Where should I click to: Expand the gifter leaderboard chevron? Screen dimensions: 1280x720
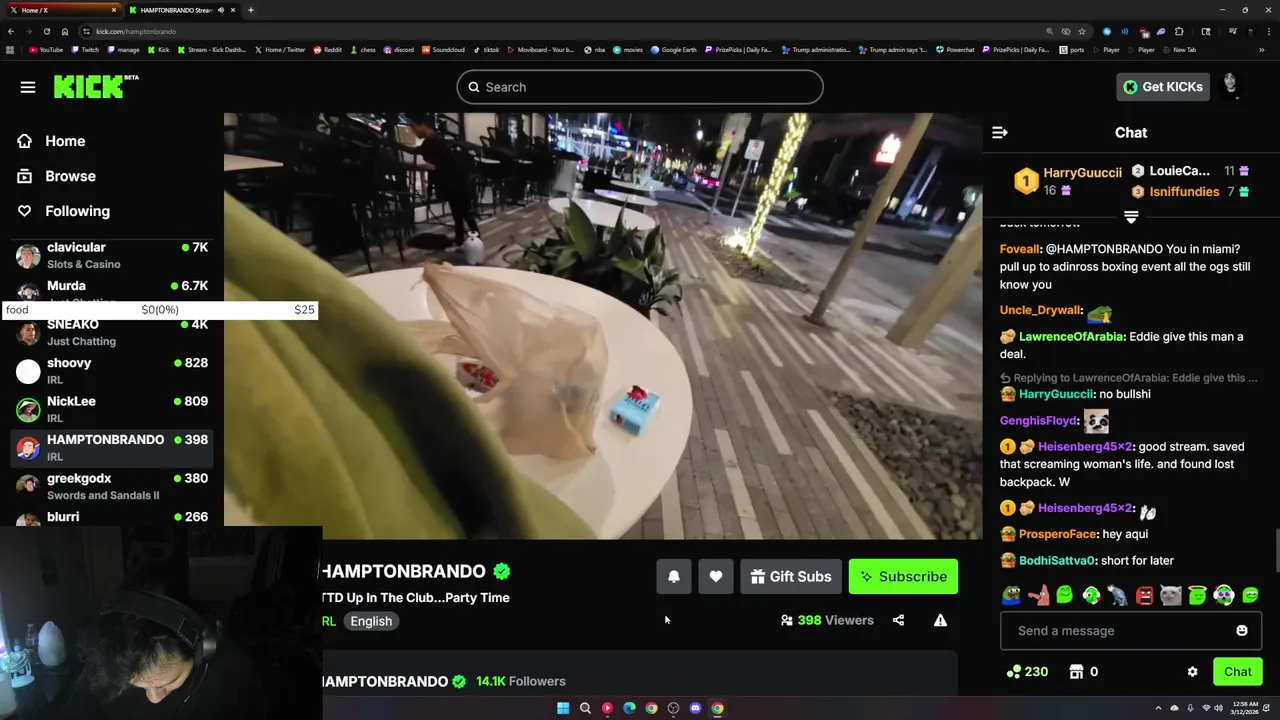[1131, 217]
